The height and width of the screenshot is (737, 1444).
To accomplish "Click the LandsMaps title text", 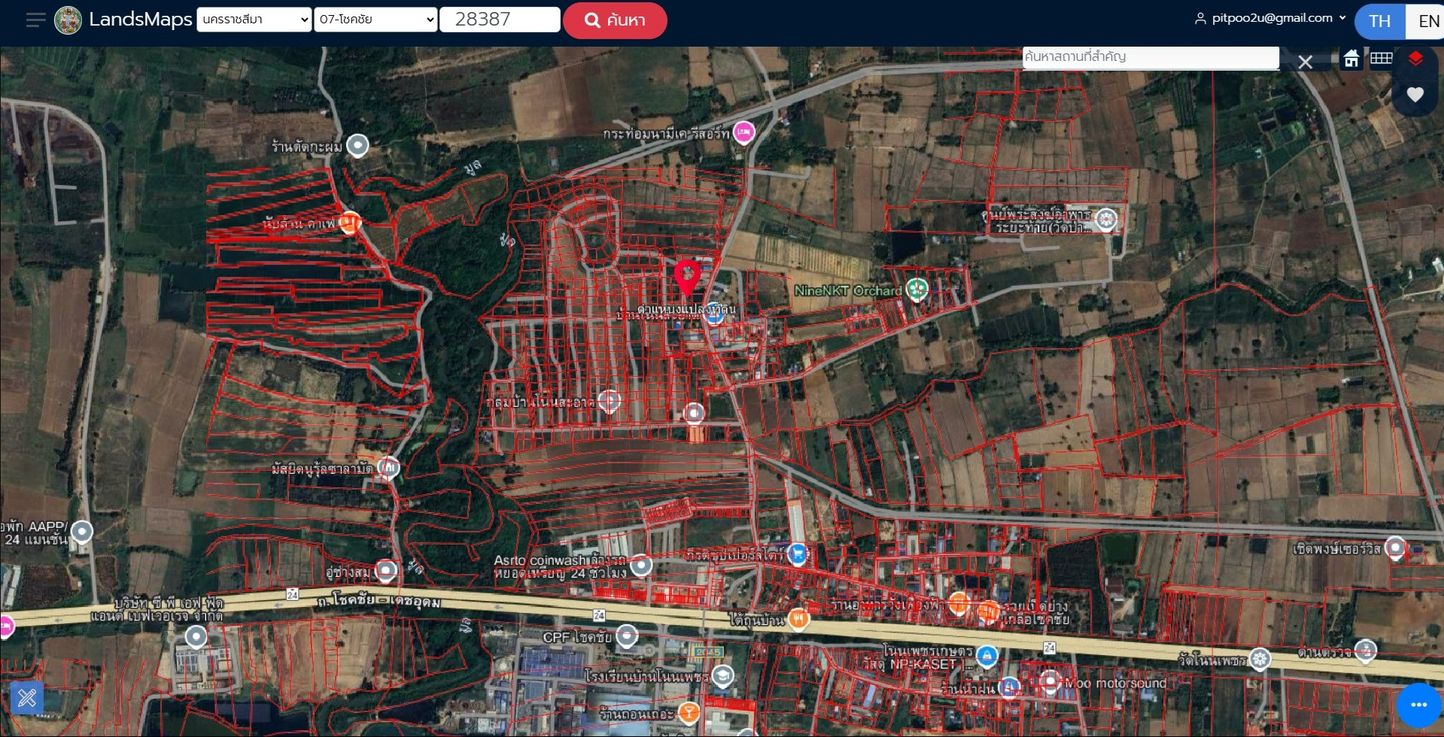I will (x=140, y=20).
